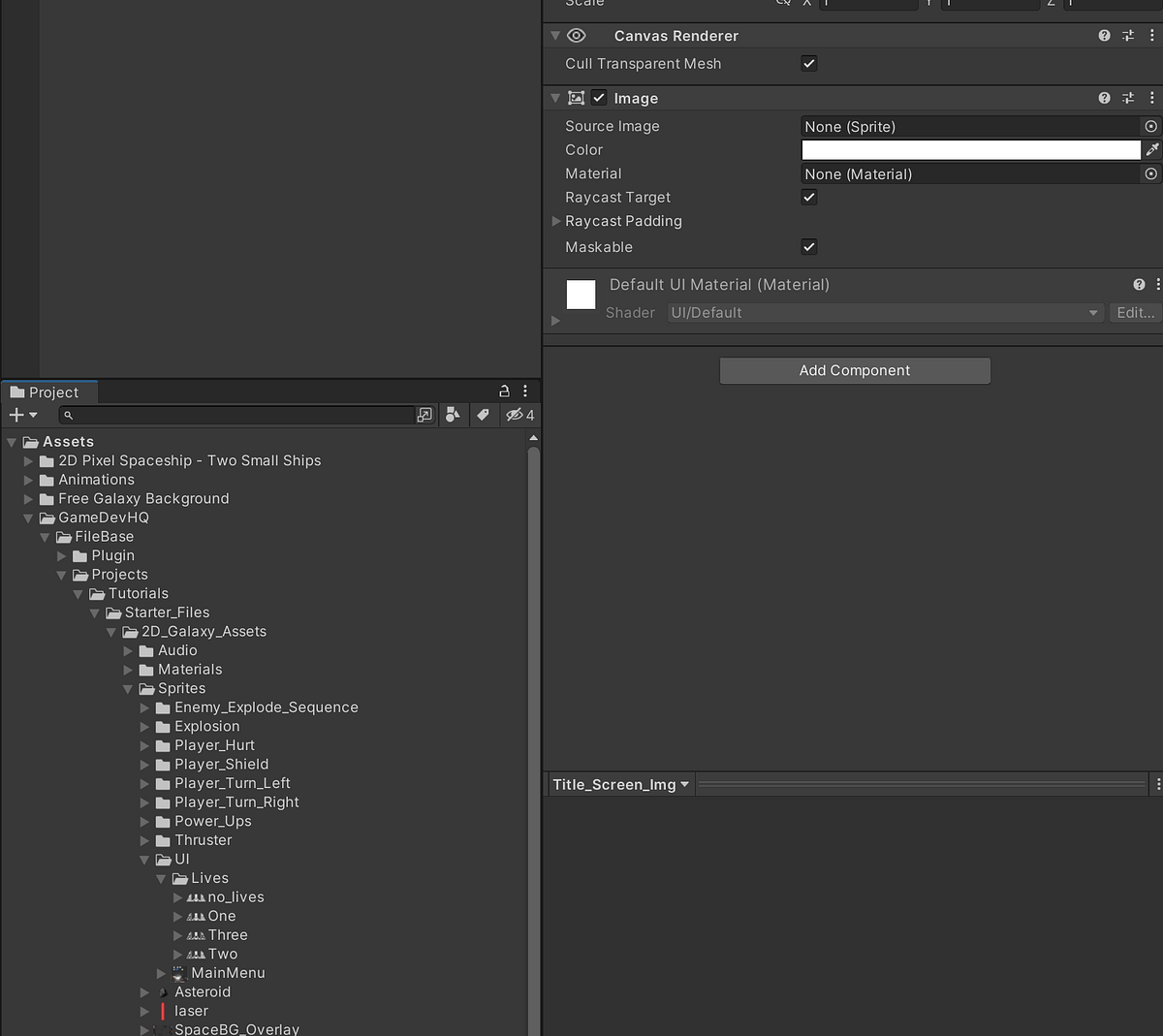Uncheck Cull Transparent Mesh
The image size is (1163, 1036).
pyautogui.click(x=809, y=64)
